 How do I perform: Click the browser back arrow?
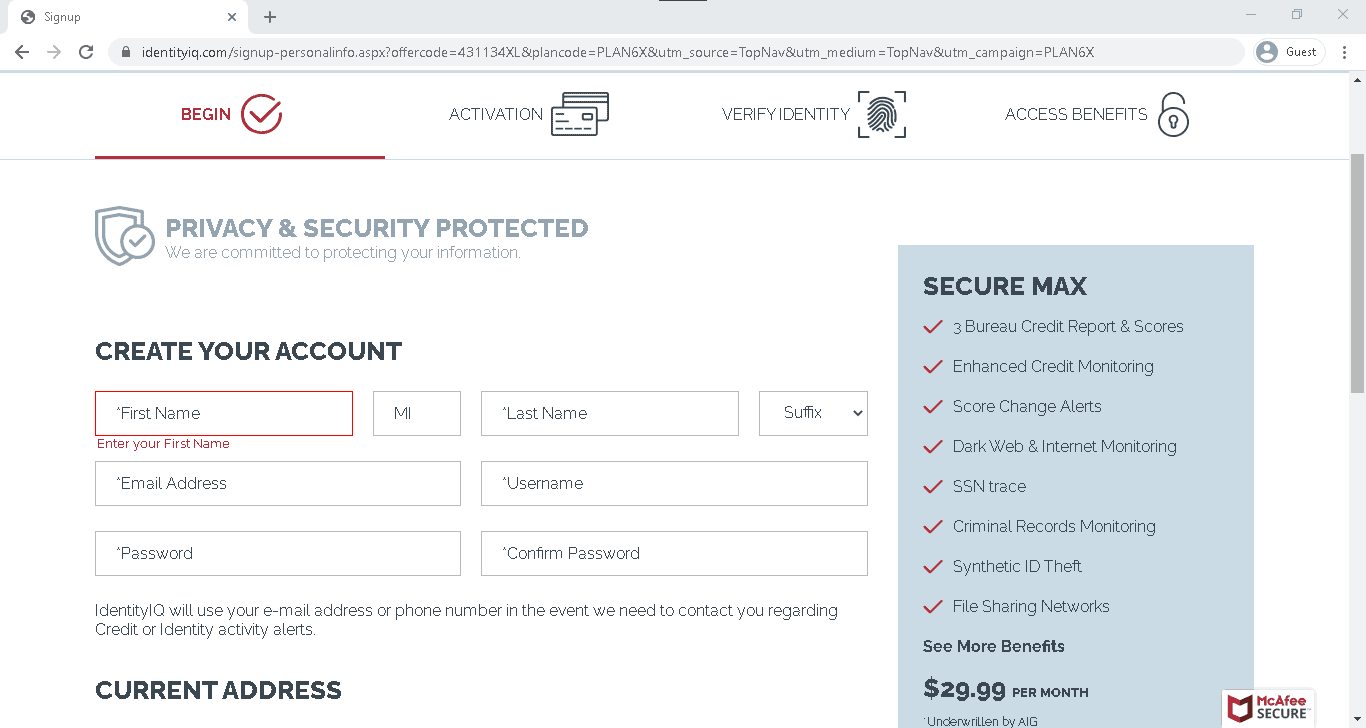[x=21, y=51]
